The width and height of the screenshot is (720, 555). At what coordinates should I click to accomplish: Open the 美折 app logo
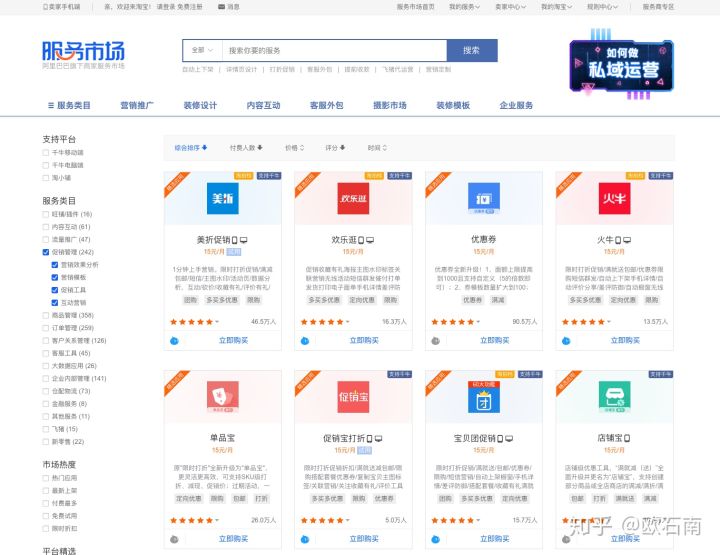click(222, 198)
